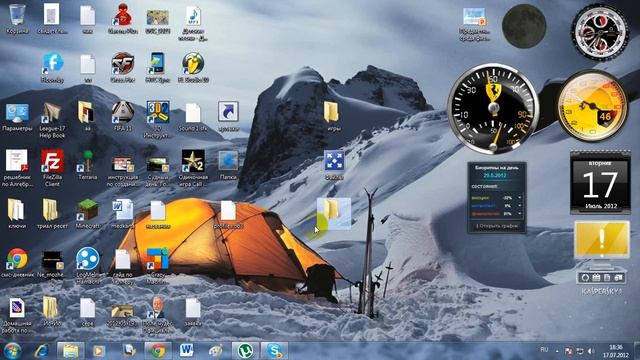
Task: Open the гайд по text file
Action: tap(122, 265)
